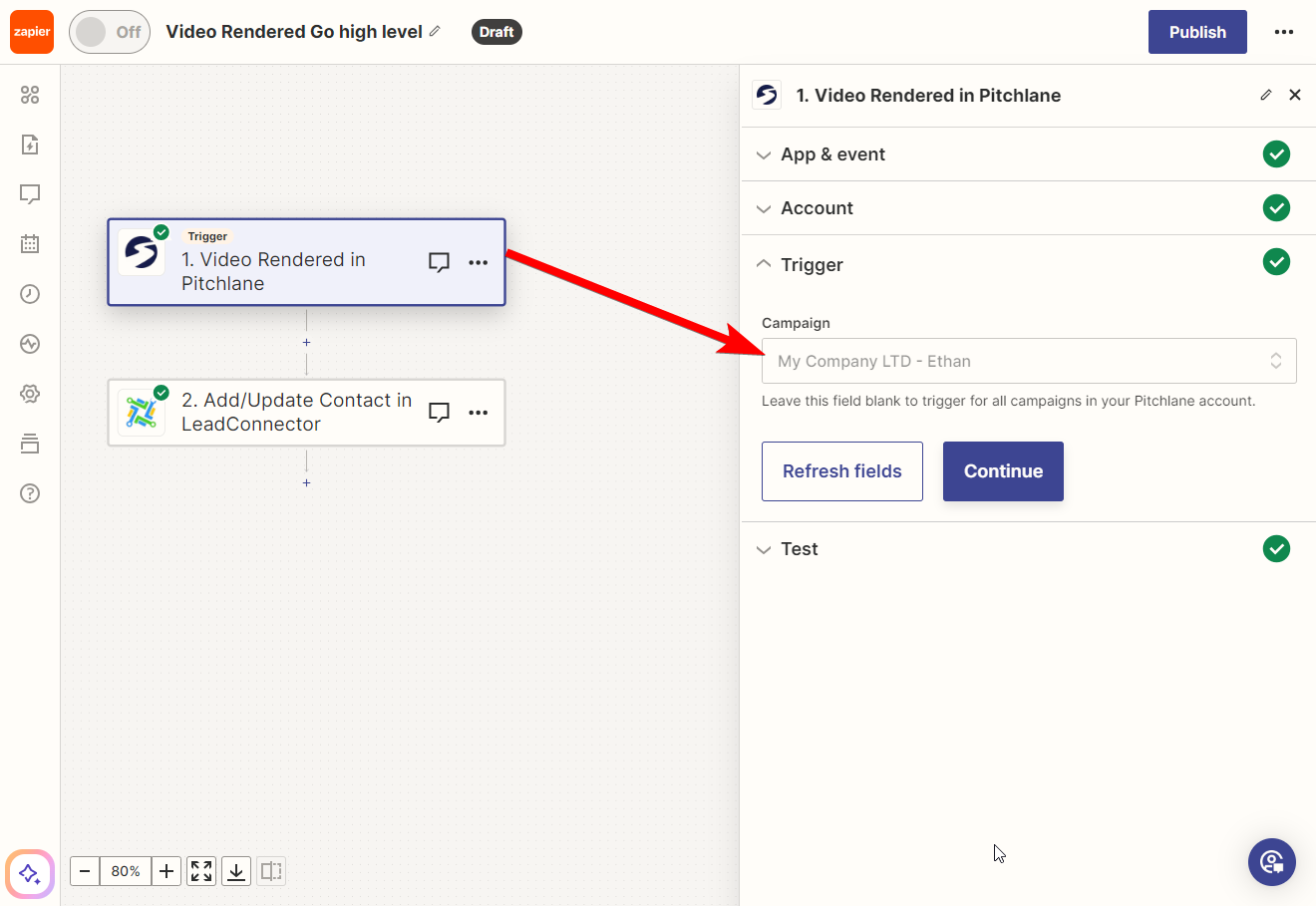Add comment on Video Rendered step
Image resolution: width=1316 pixels, height=906 pixels.
pyautogui.click(x=439, y=262)
